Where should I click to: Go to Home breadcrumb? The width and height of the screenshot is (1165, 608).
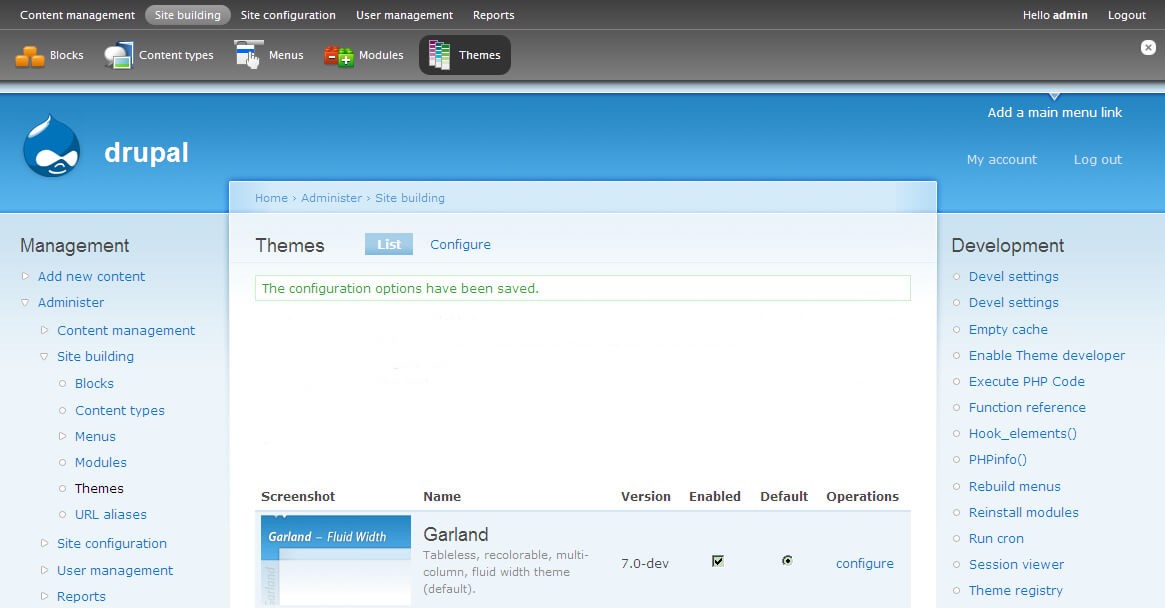click(x=271, y=198)
